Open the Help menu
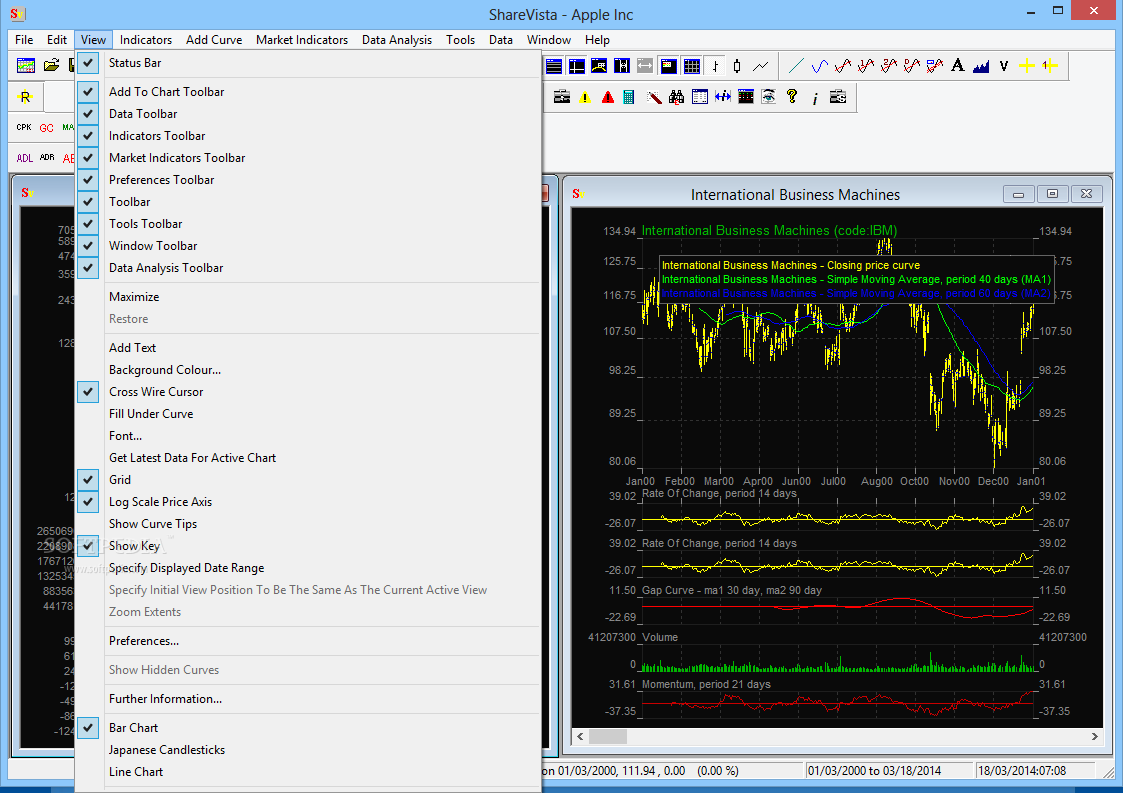This screenshot has width=1123, height=793. pos(597,39)
